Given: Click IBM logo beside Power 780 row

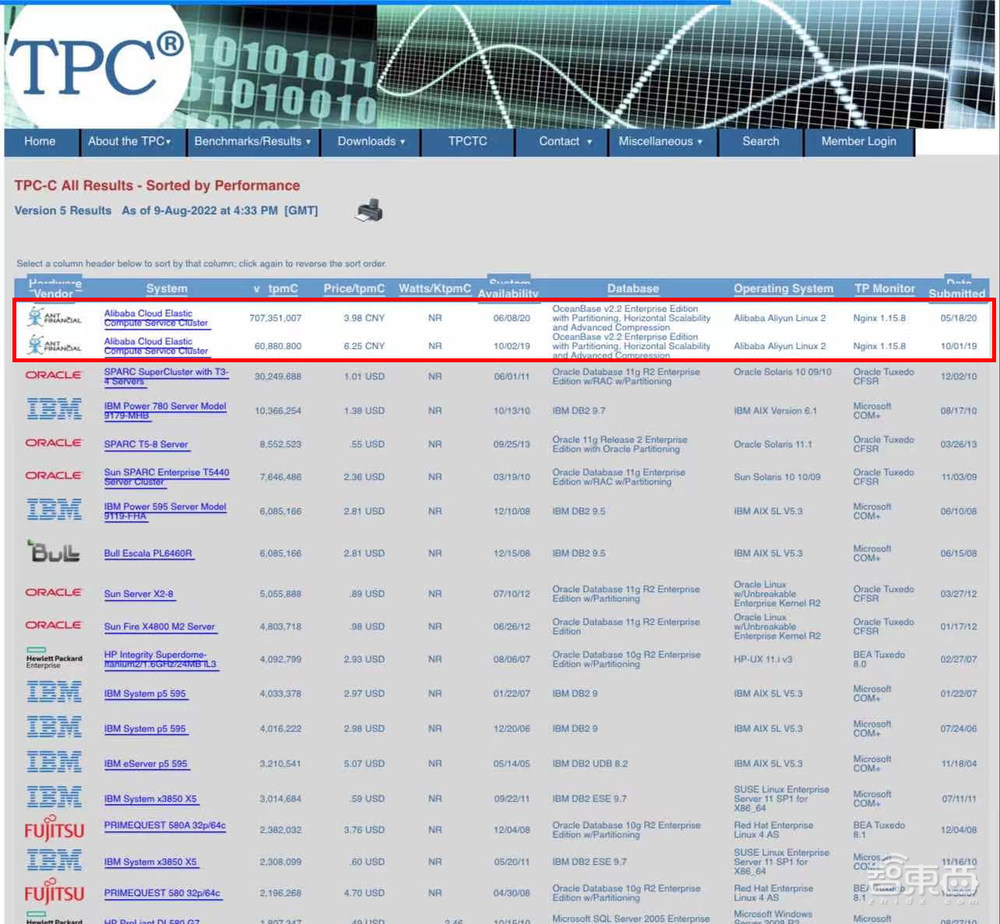Looking at the screenshot, I should point(54,409).
